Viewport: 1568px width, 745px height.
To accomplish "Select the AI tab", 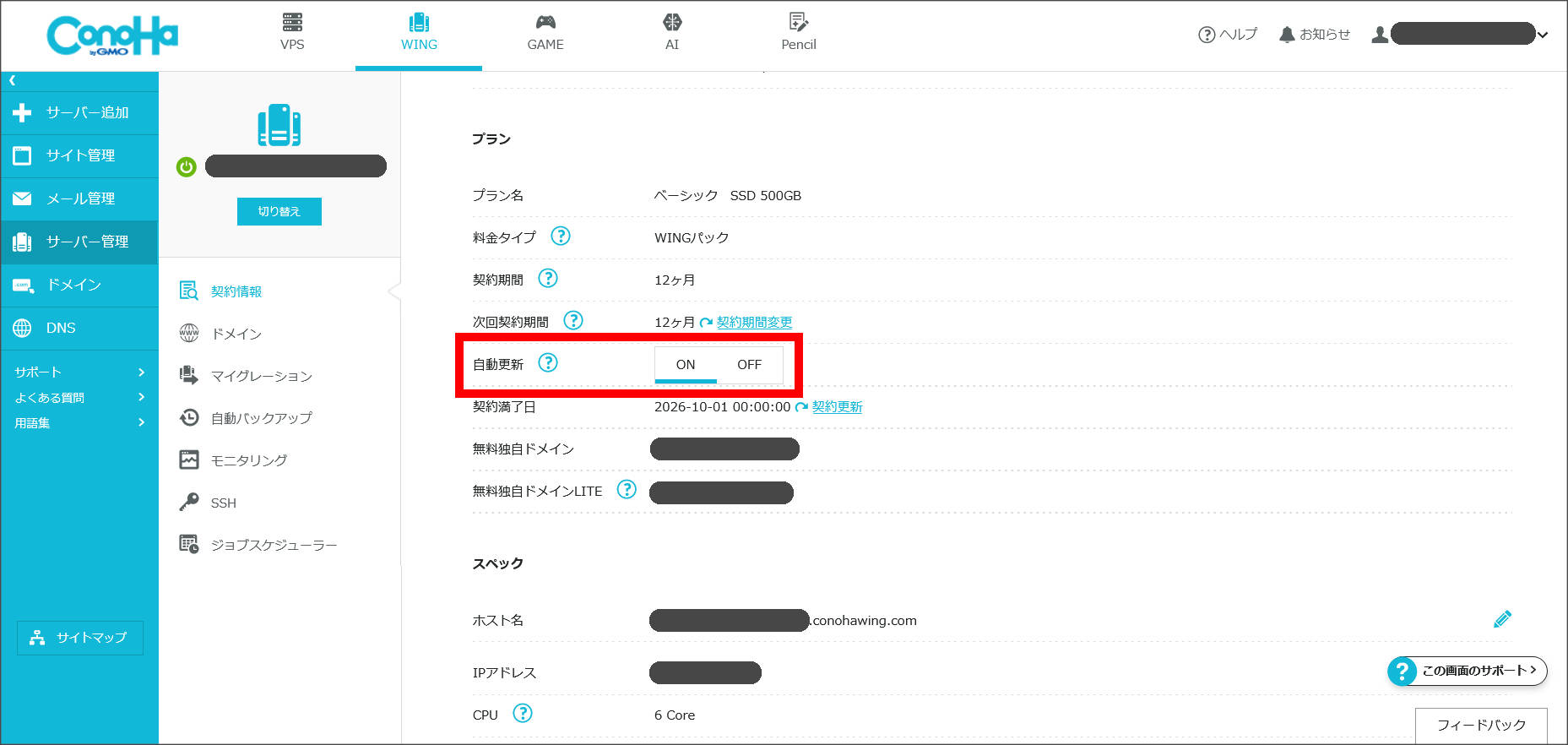I will [672, 33].
